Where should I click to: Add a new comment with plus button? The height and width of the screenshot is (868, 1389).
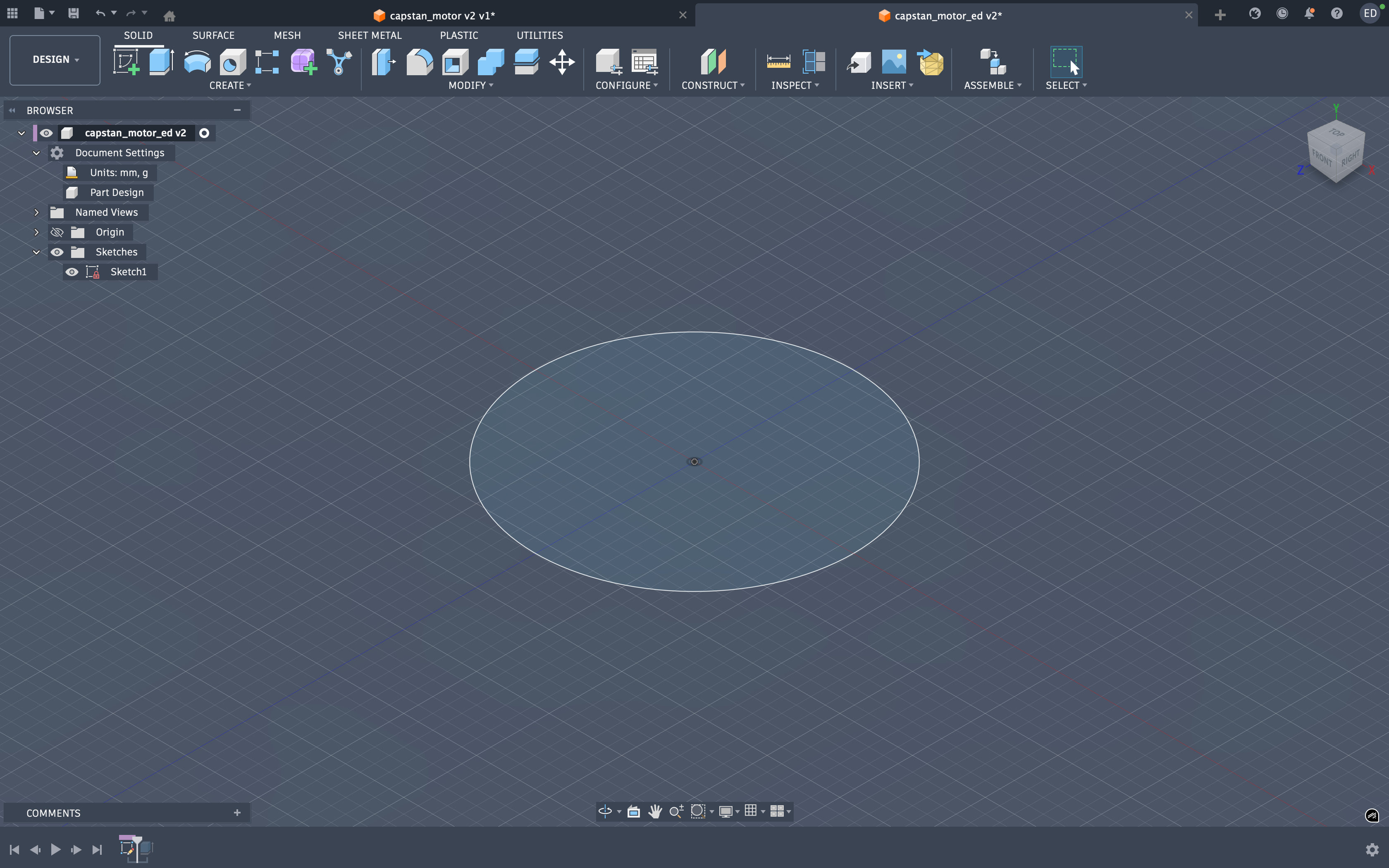coord(237,813)
